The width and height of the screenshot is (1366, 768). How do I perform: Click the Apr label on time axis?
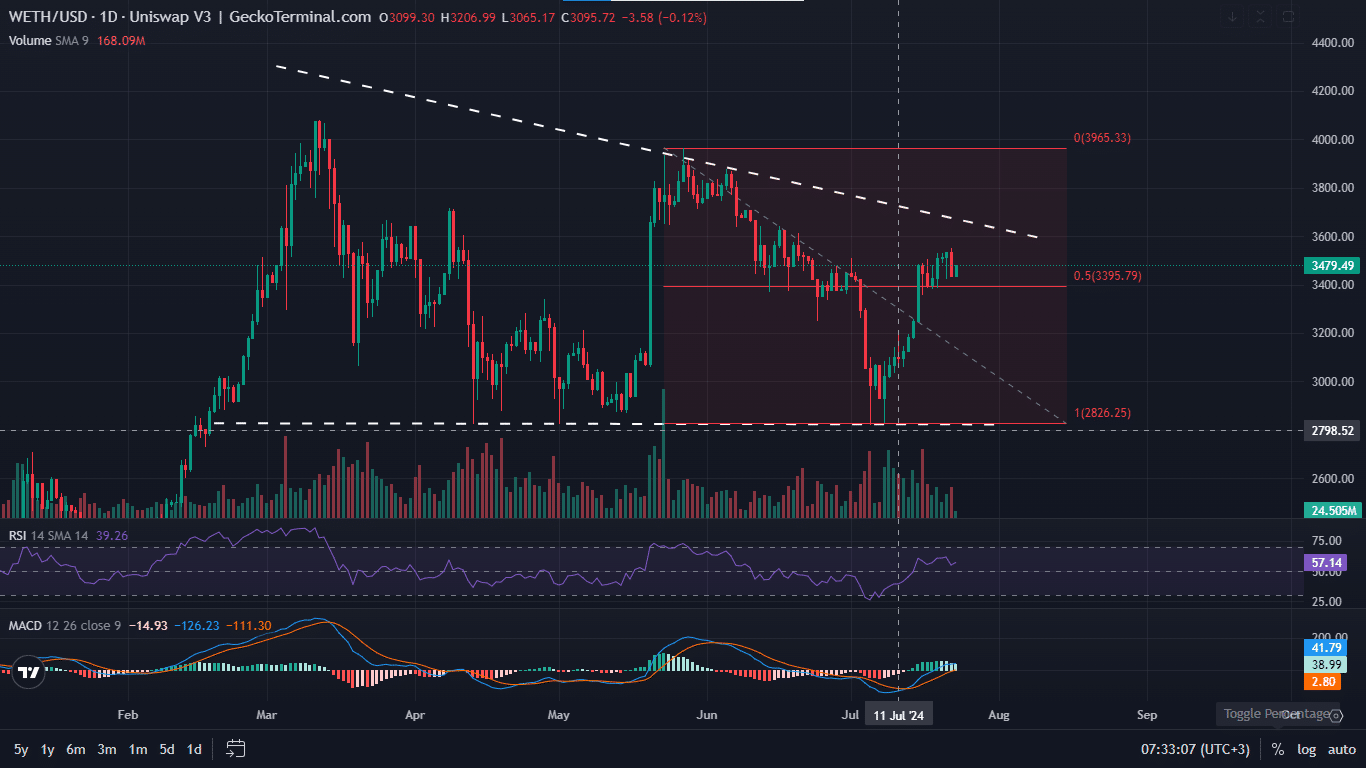(416, 715)
